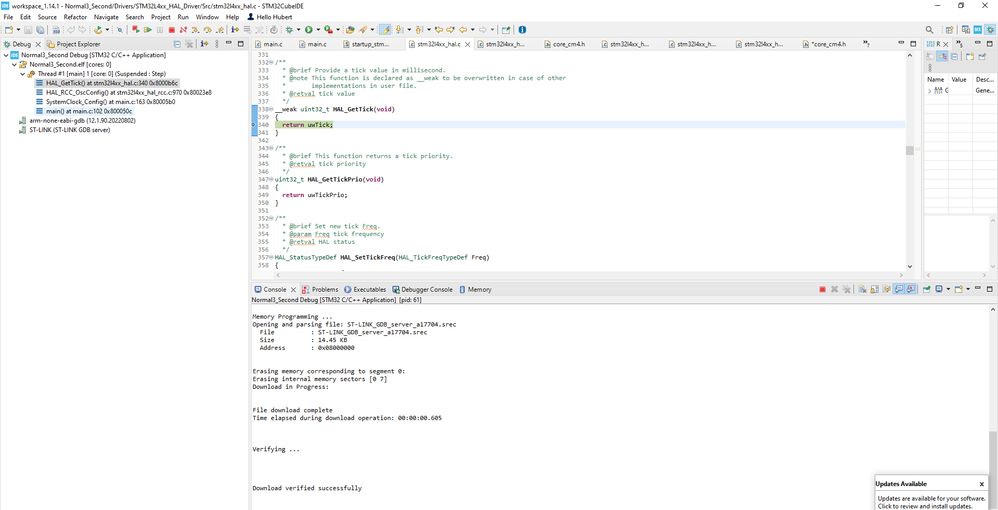Click the Step Into icon
This screenshot has height=510, width=998.
pos(195,29)
